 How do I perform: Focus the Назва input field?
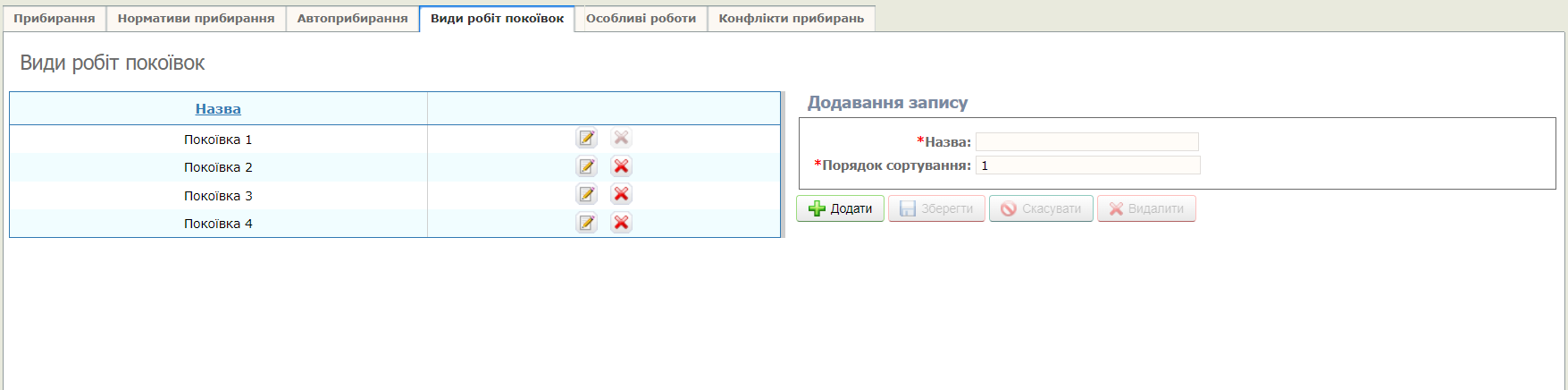pyautogui.click(x=1086, y=141)
